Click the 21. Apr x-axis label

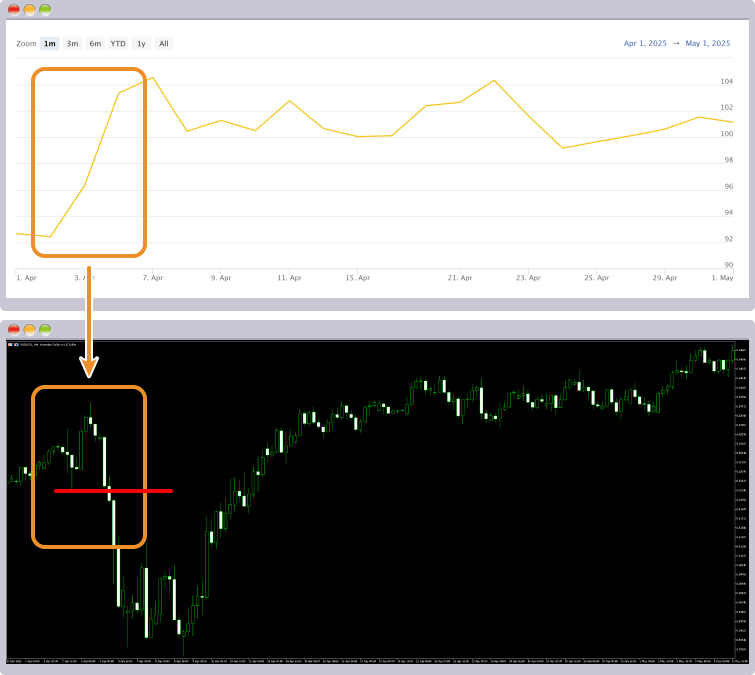coord(460,277)
